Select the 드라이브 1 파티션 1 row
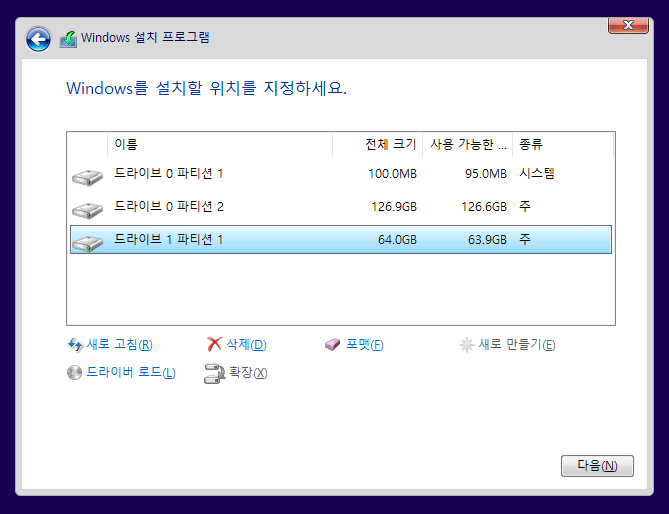The width and height of the screenshot is (669, 514). point(340,240)
